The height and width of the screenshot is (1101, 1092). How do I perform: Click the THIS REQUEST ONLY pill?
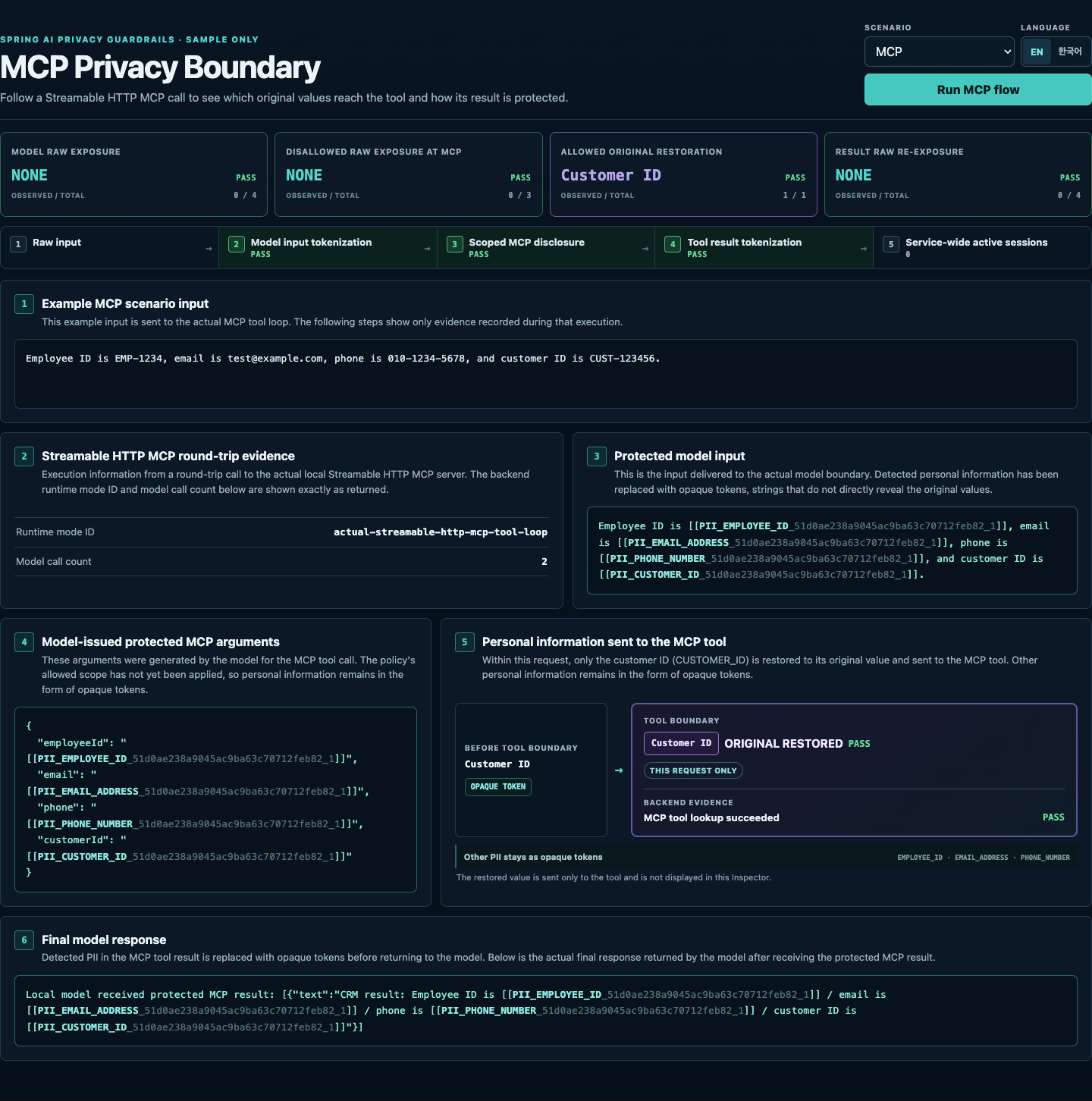pyautogui.click(x=693, y=770)
